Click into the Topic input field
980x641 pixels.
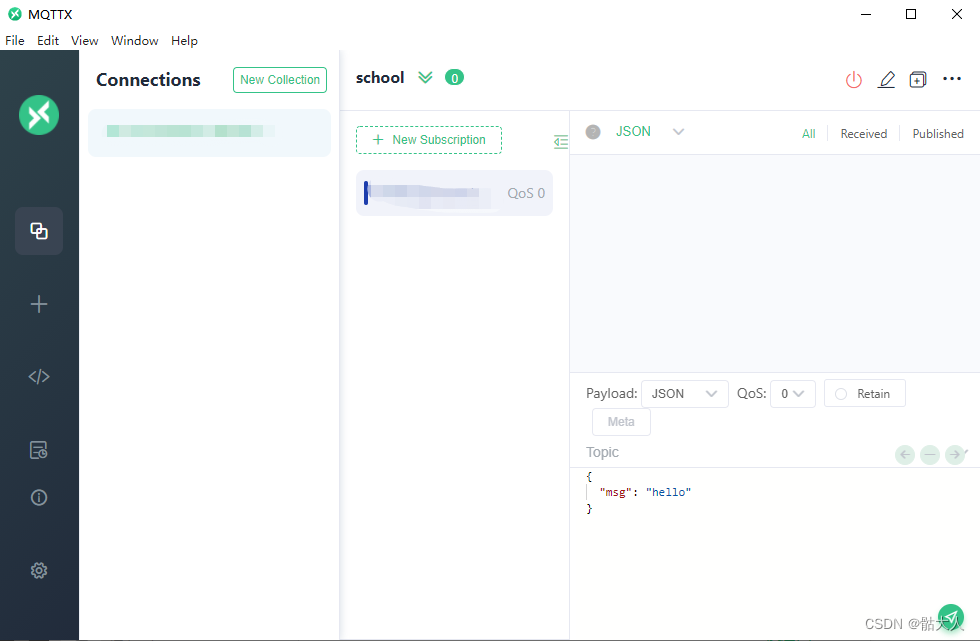coord(738,452)
